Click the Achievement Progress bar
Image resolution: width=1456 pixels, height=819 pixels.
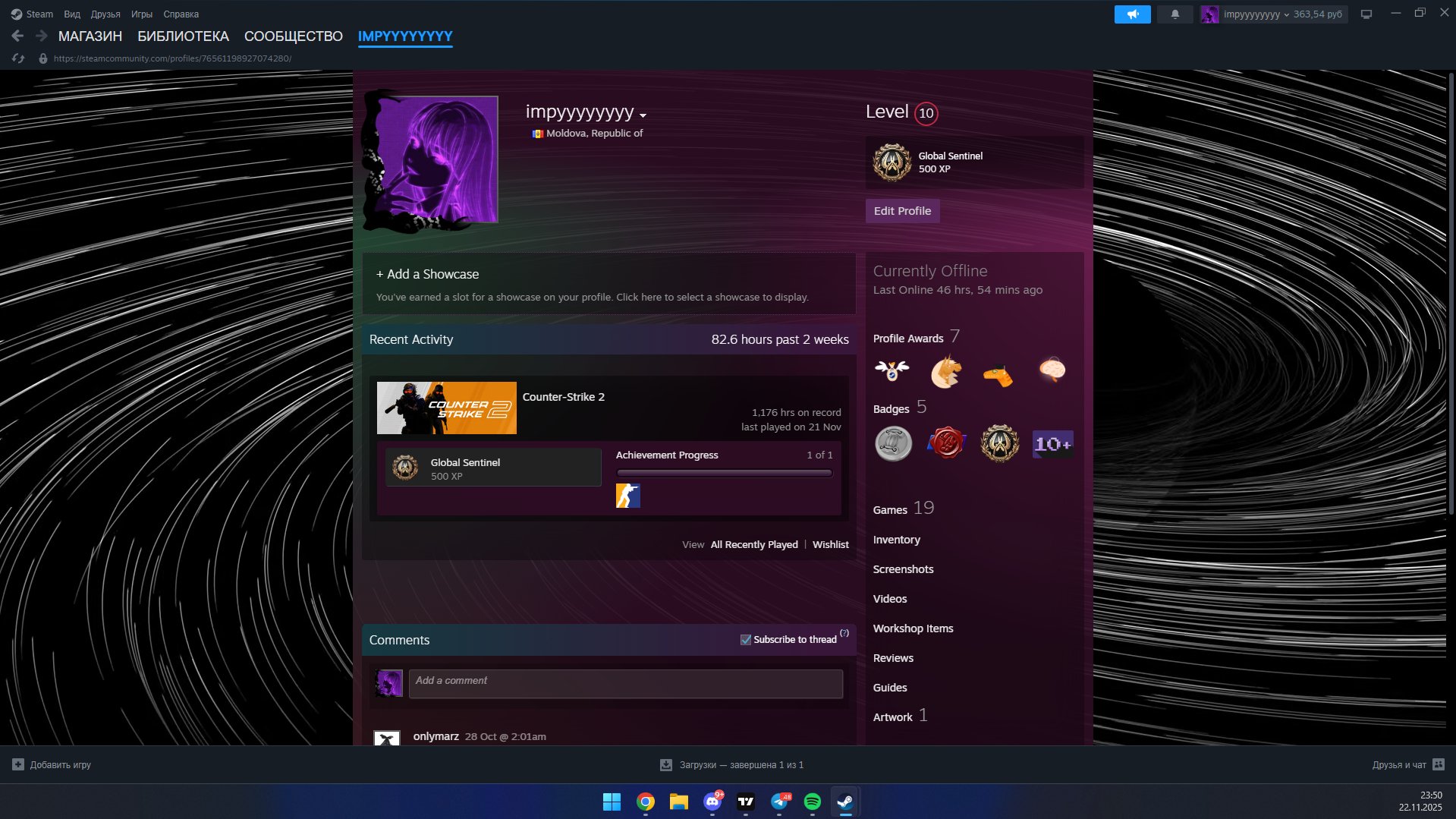click(x=724, y=473)
